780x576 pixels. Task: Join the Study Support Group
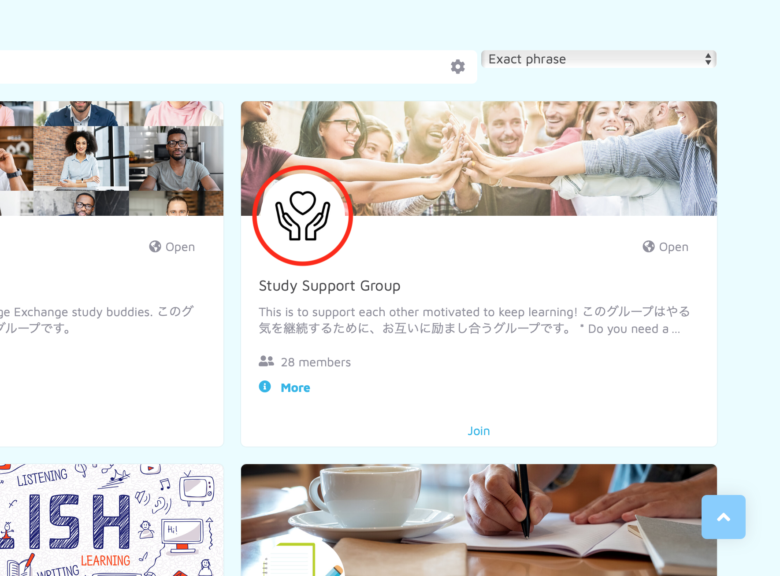[x=479, y=431]
